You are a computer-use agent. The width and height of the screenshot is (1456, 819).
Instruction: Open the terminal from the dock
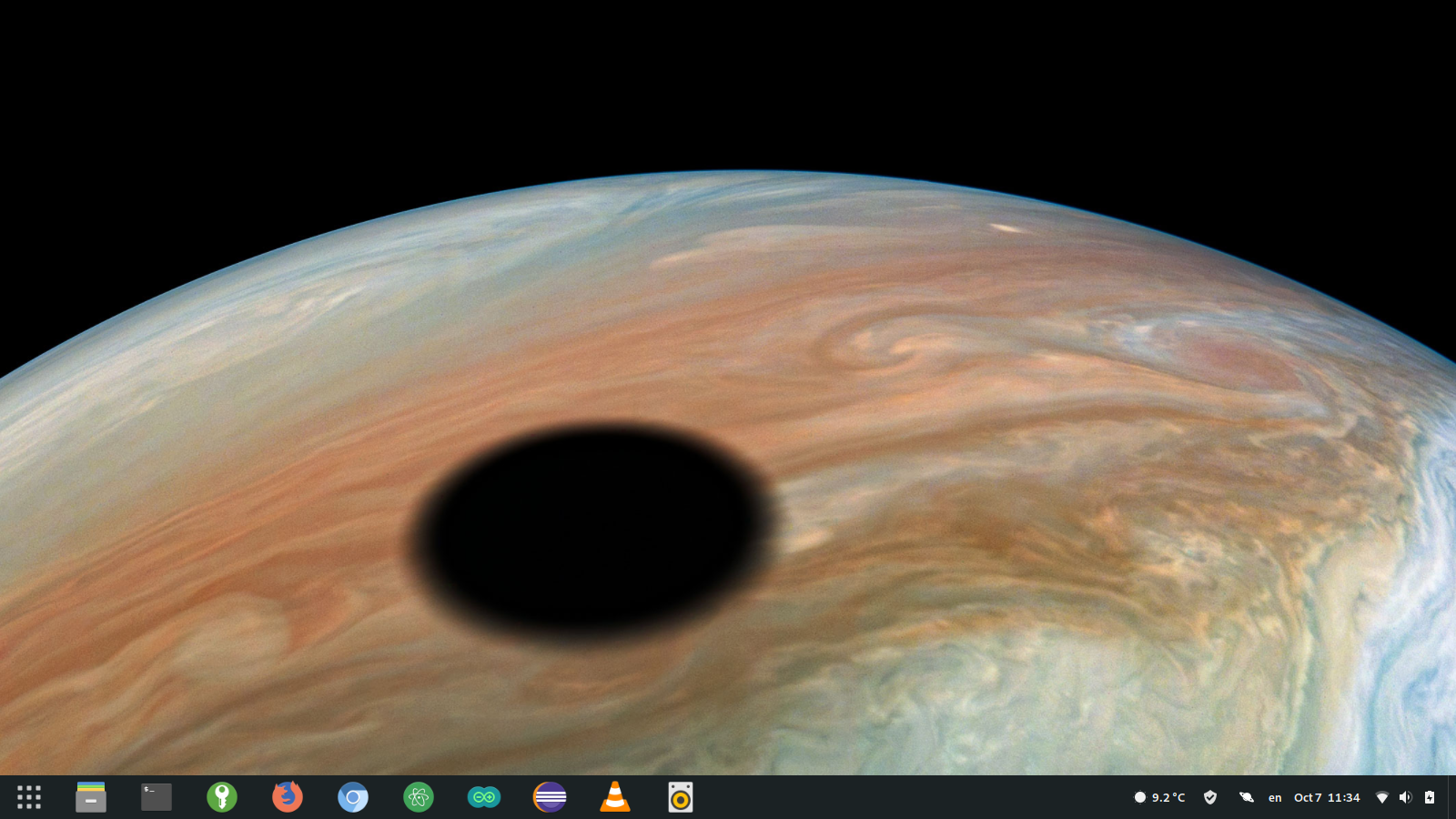click(157, 797)
